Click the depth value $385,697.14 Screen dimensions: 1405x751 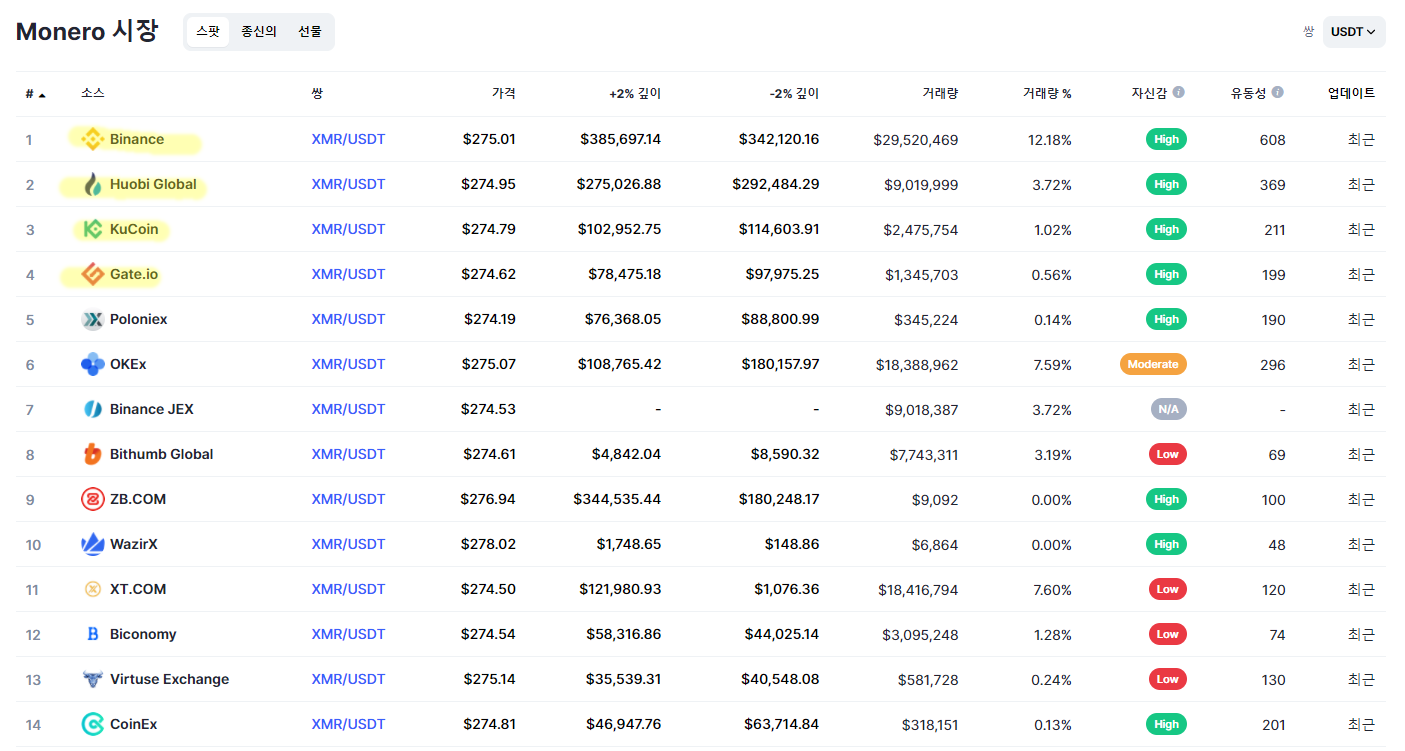620,139
